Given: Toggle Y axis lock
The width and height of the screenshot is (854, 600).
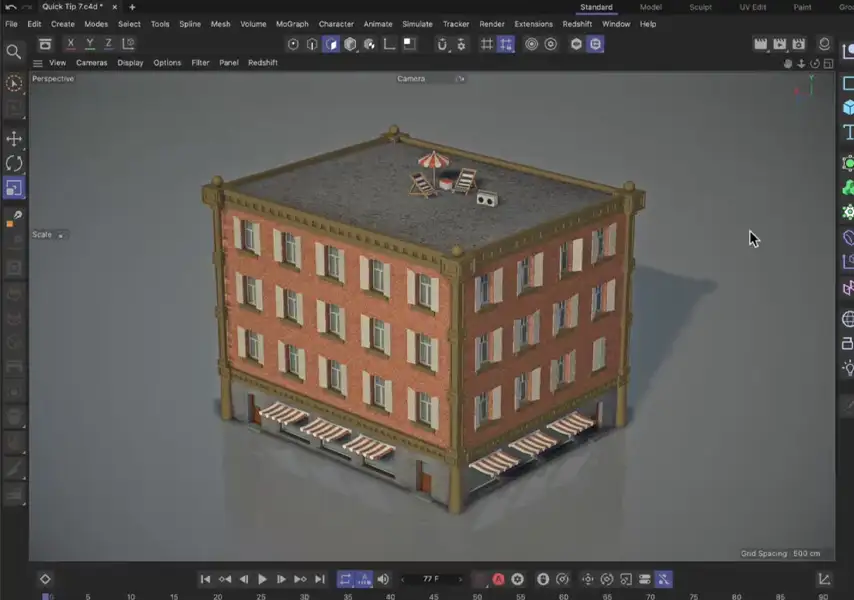Looking at the screenshot, I should 90,44.
